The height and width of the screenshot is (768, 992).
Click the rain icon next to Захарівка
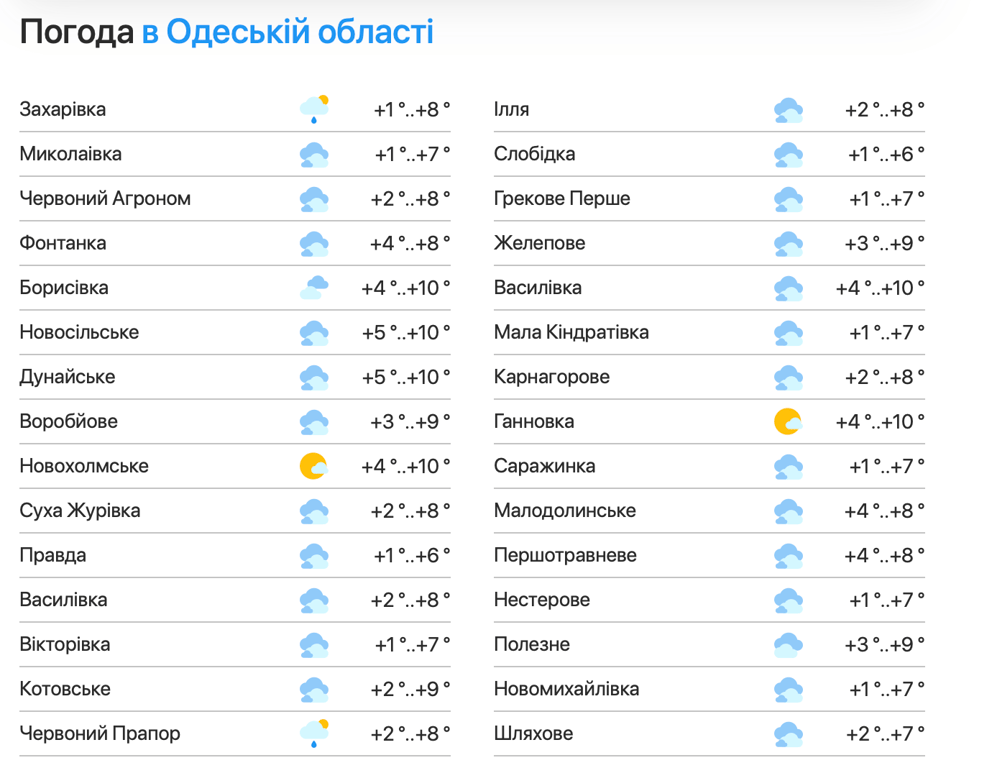point(314,109)
